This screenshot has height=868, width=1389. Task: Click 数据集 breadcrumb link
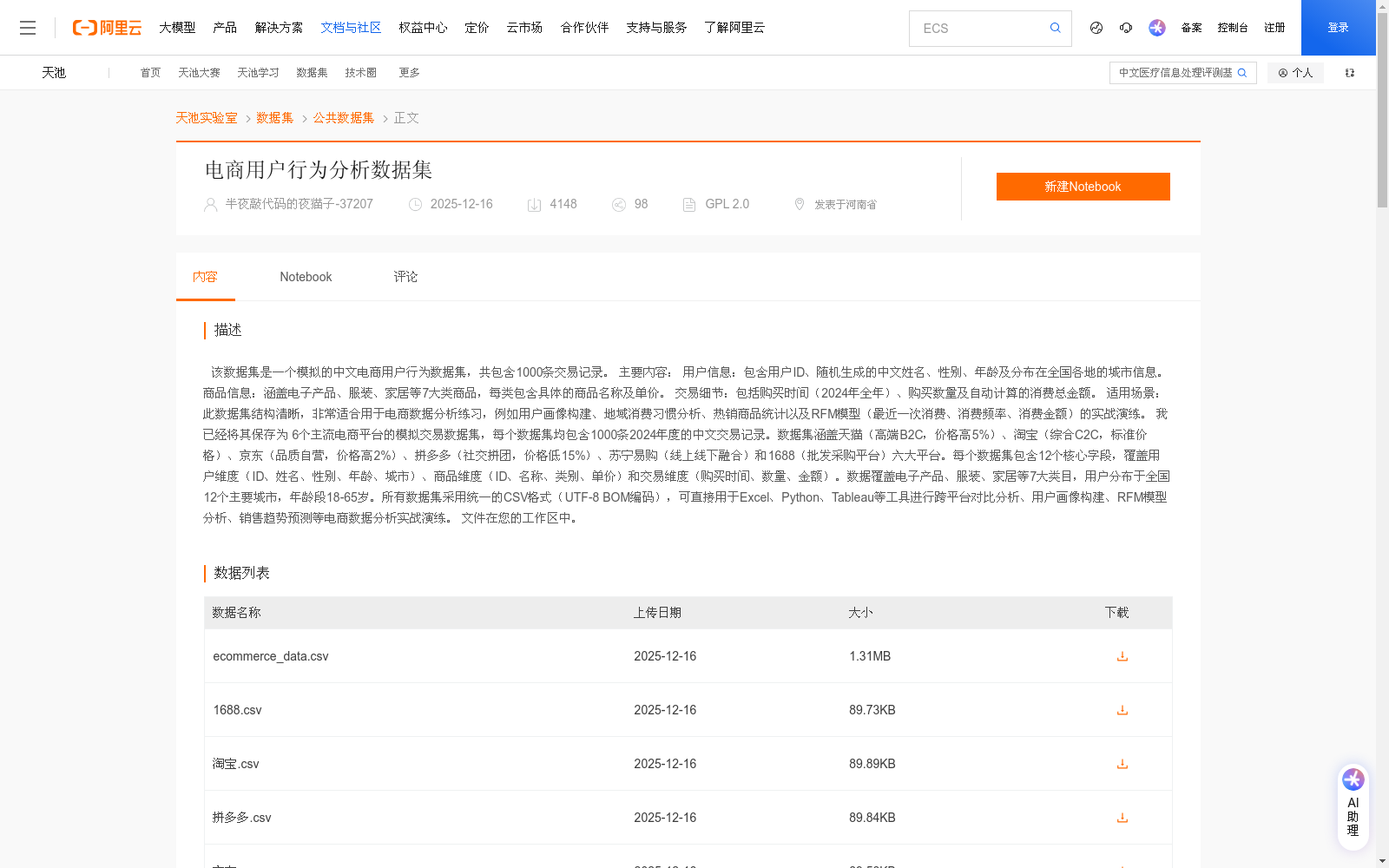click(274, 118)
